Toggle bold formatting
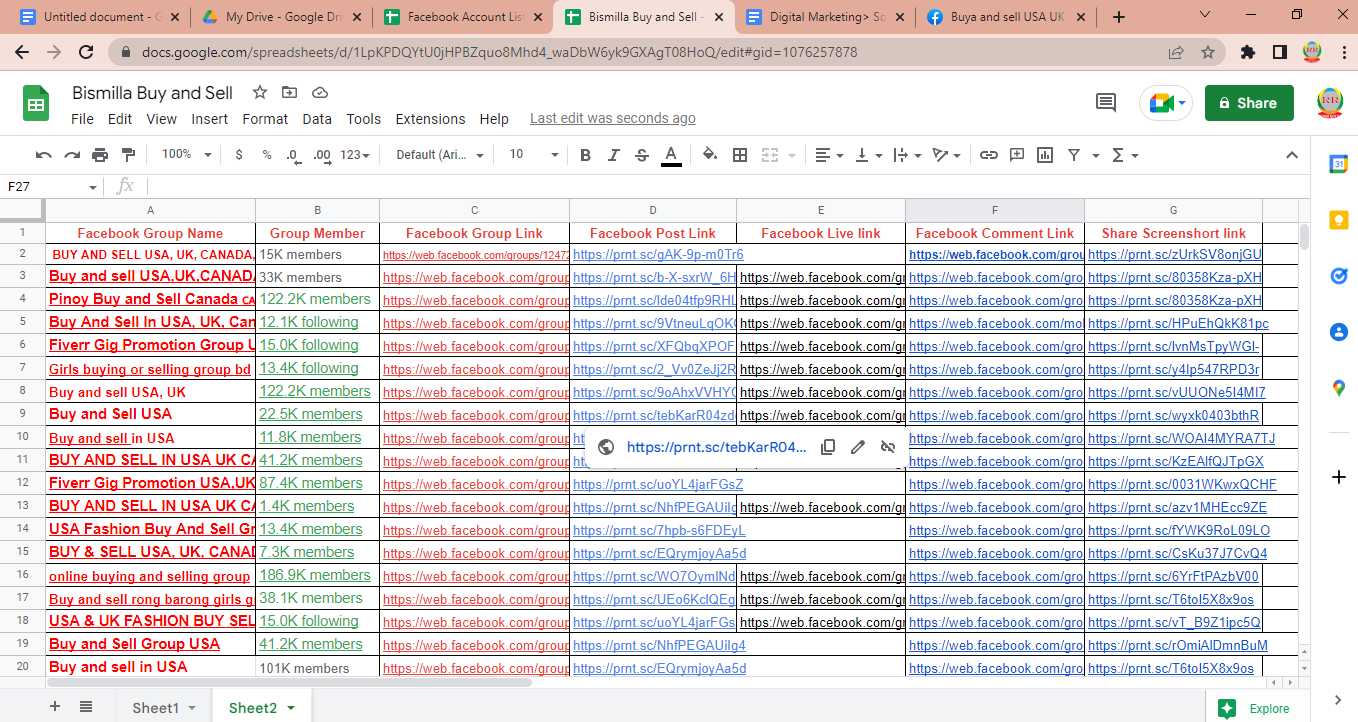The width and height of the screenshot is (1358, 722). [x=586, y=155]
